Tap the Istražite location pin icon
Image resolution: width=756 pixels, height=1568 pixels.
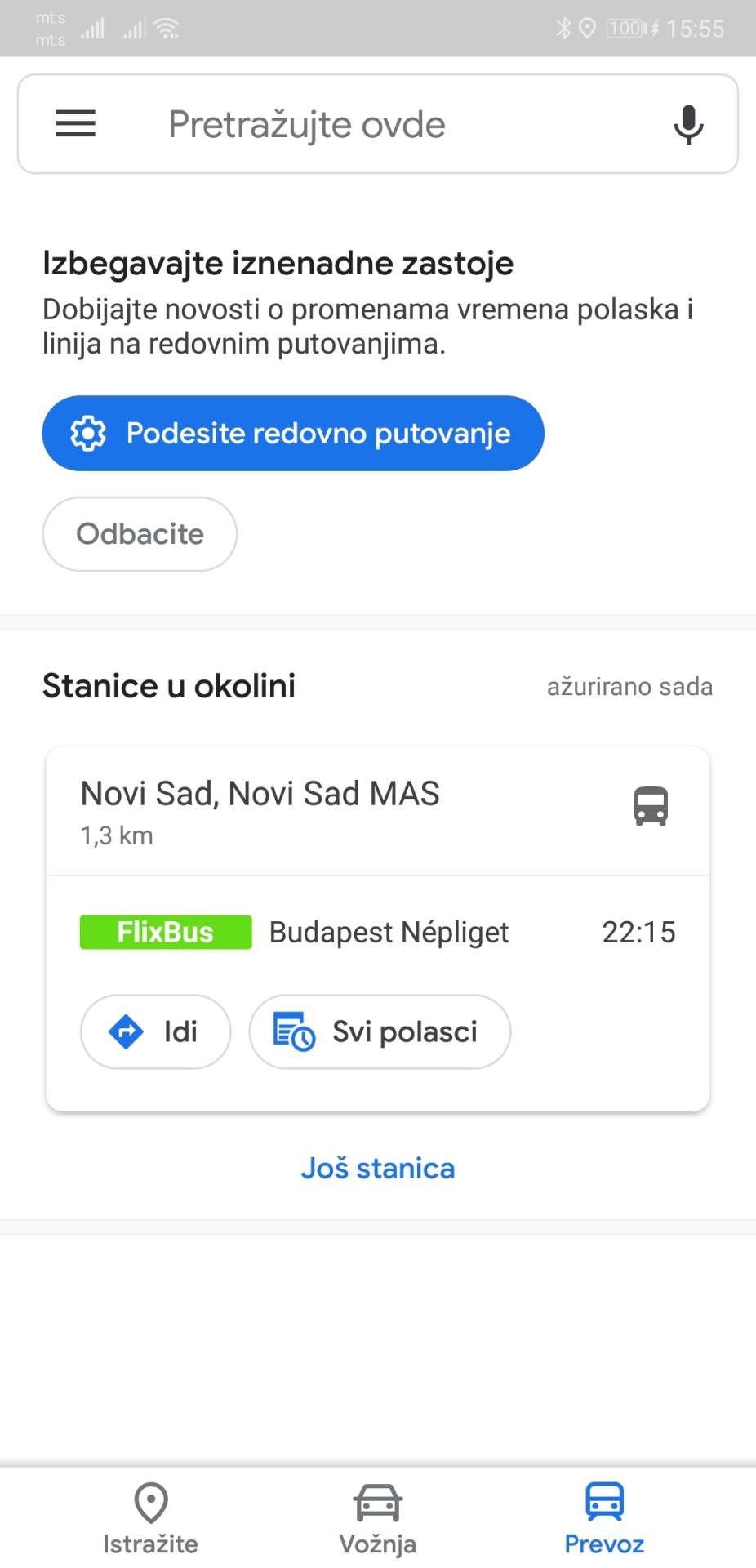151,1503
